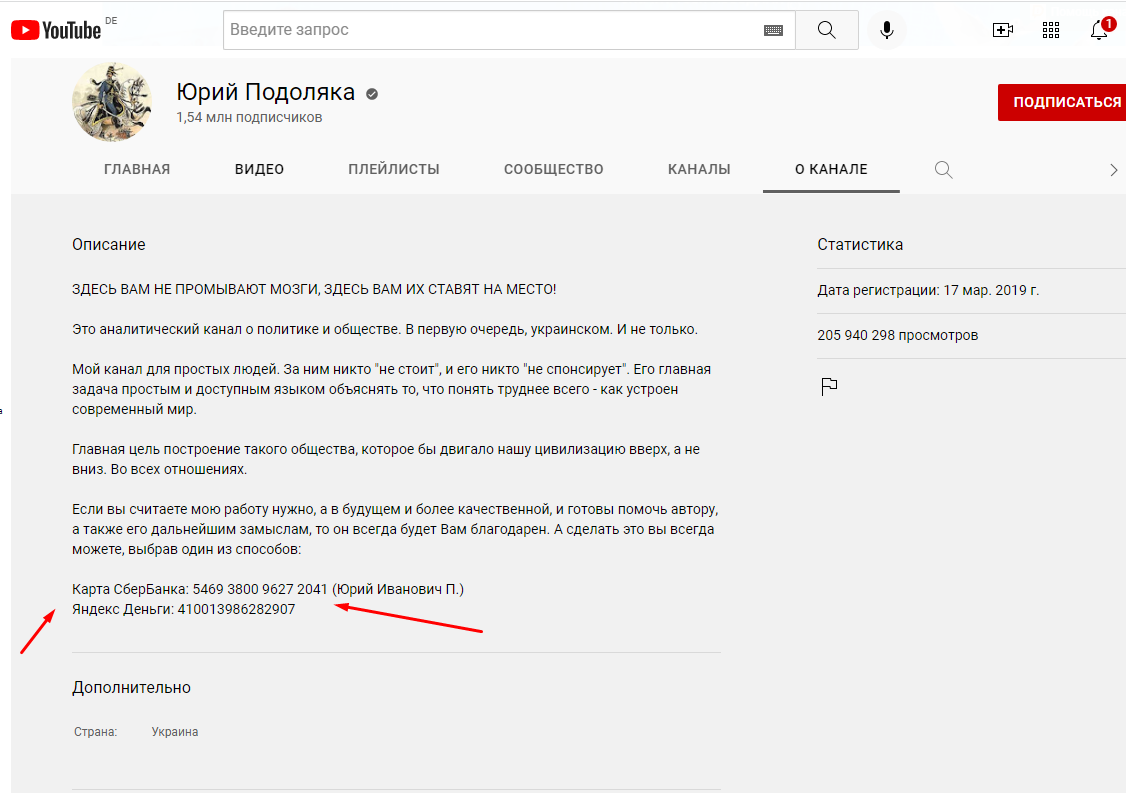The height and width of the screenshot is (793, 1126).
Task: Start voice search with microphone icon
Action: pos(887,30)
